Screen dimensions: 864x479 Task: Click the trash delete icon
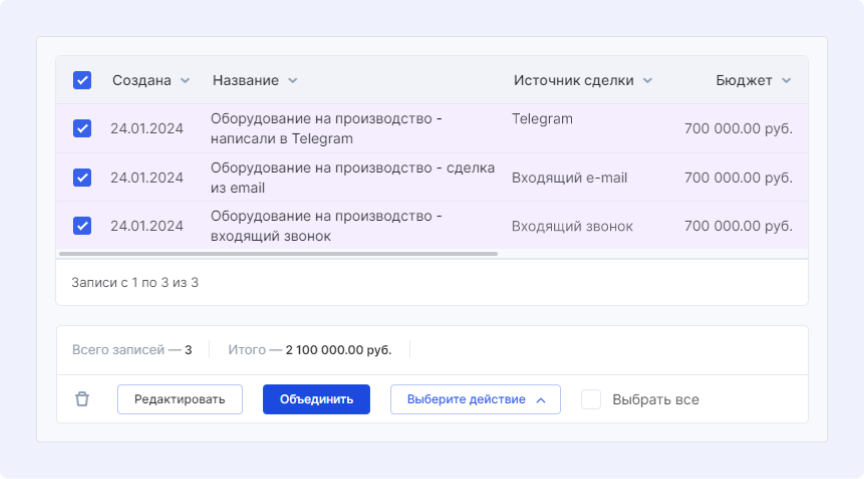[x=82, y=399]
